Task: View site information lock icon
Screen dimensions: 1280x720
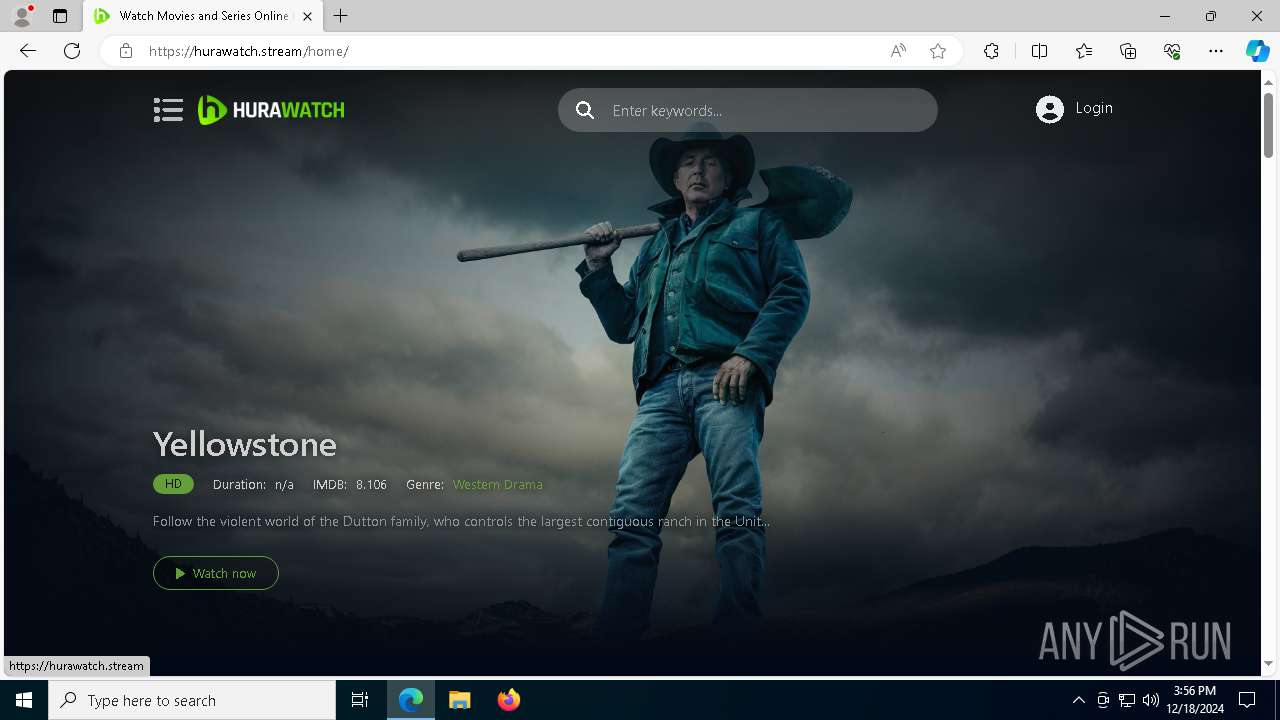Action: click(126, 51)
